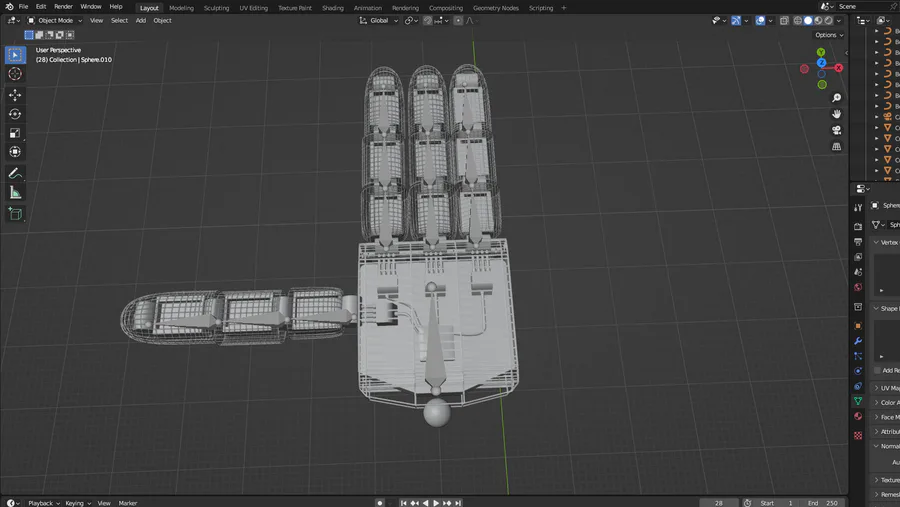Open the Physics properties tab
The image size is (900, 507).
[x=858, y=371]
